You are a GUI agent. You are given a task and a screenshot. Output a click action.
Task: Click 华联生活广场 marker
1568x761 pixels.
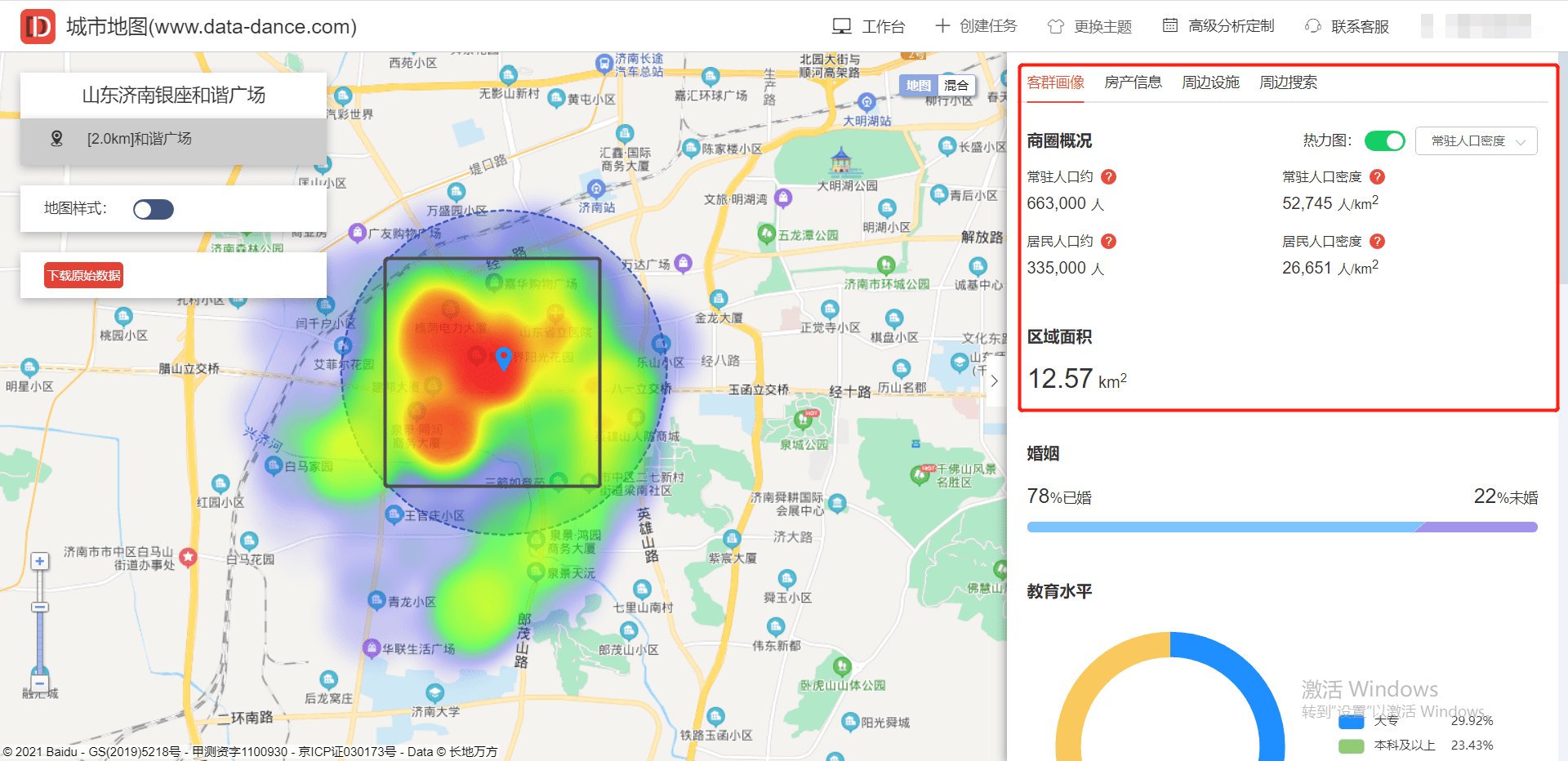(372, 648)
